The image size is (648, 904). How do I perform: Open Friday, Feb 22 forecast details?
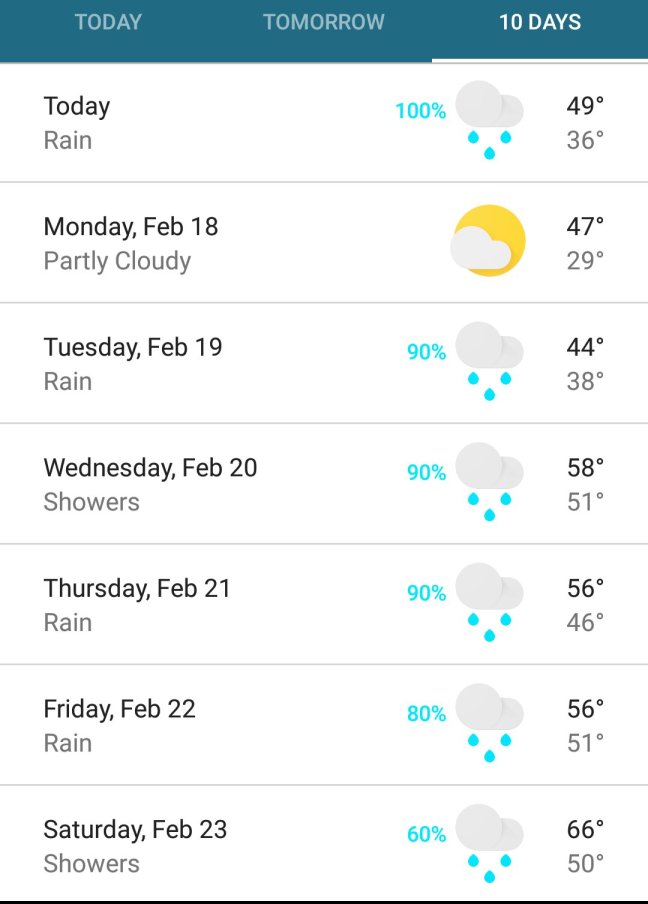(119, 709)
